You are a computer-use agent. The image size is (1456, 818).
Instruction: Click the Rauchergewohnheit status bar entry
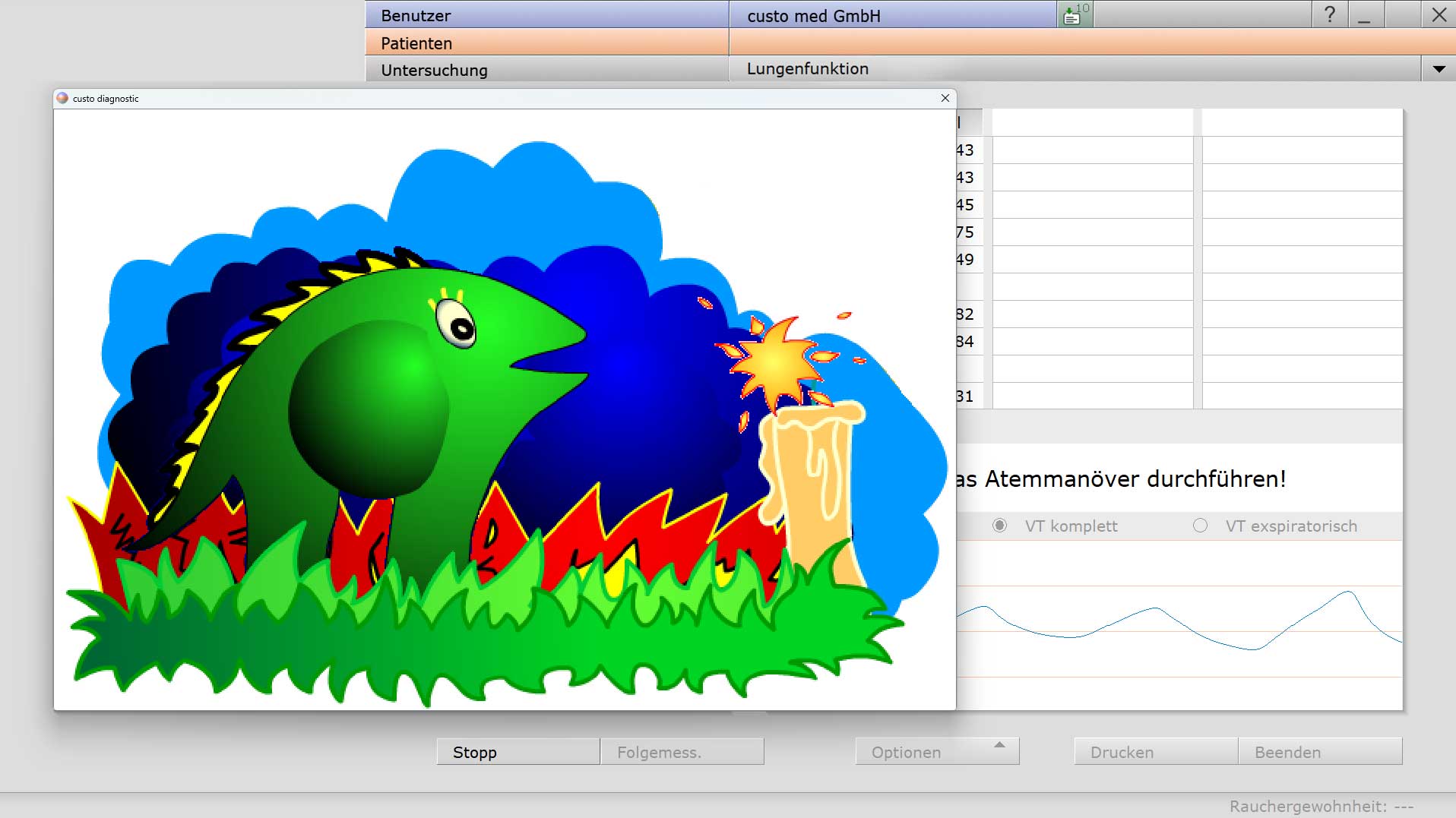coord(1321,806)
